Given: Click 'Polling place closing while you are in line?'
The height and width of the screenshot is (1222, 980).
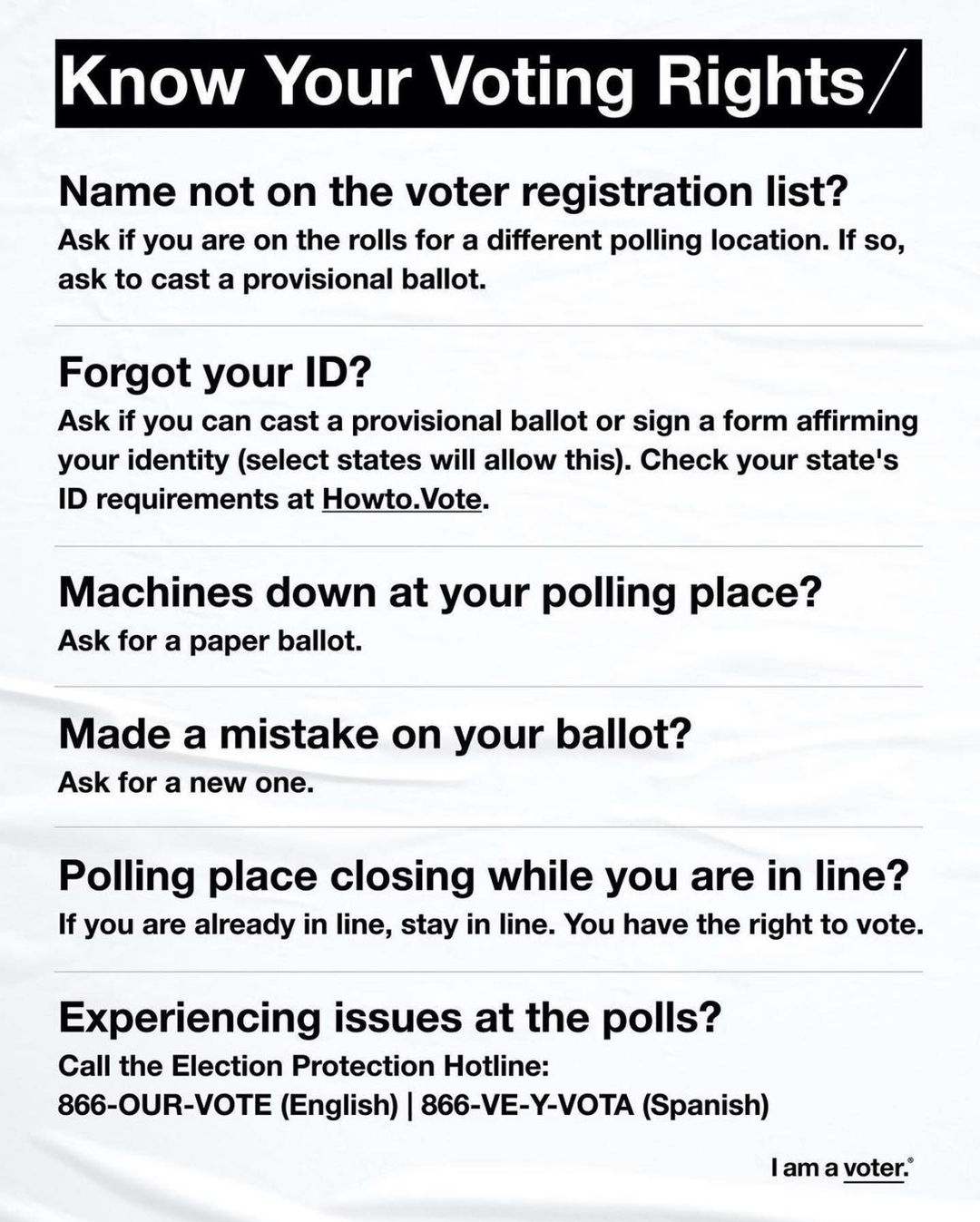Looking at the screenshot, I should [484, 876].
